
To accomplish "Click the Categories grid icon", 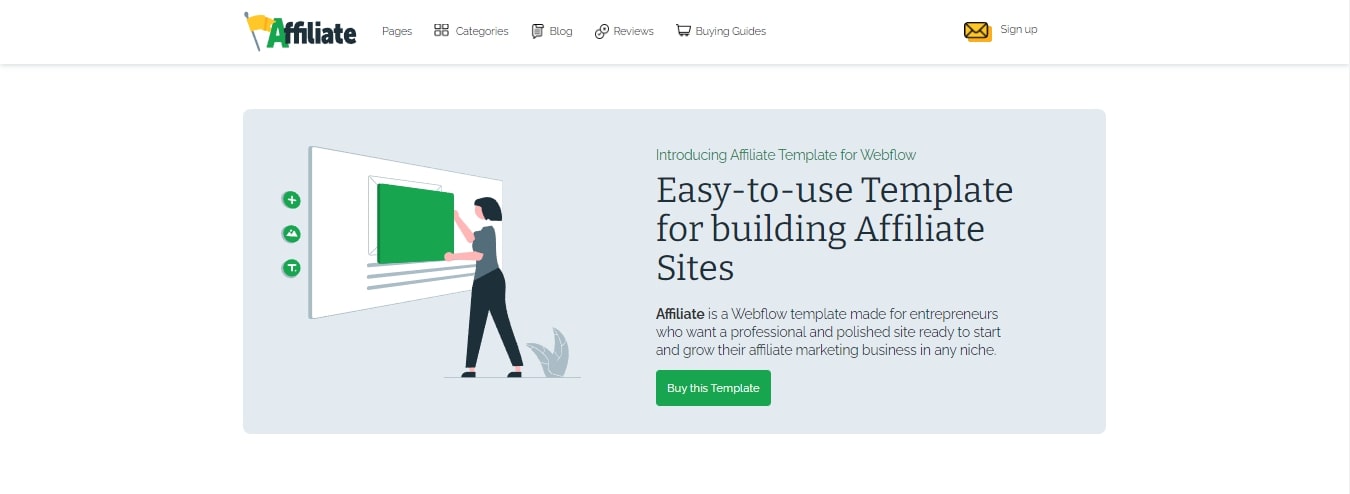I will coord(441,30).
